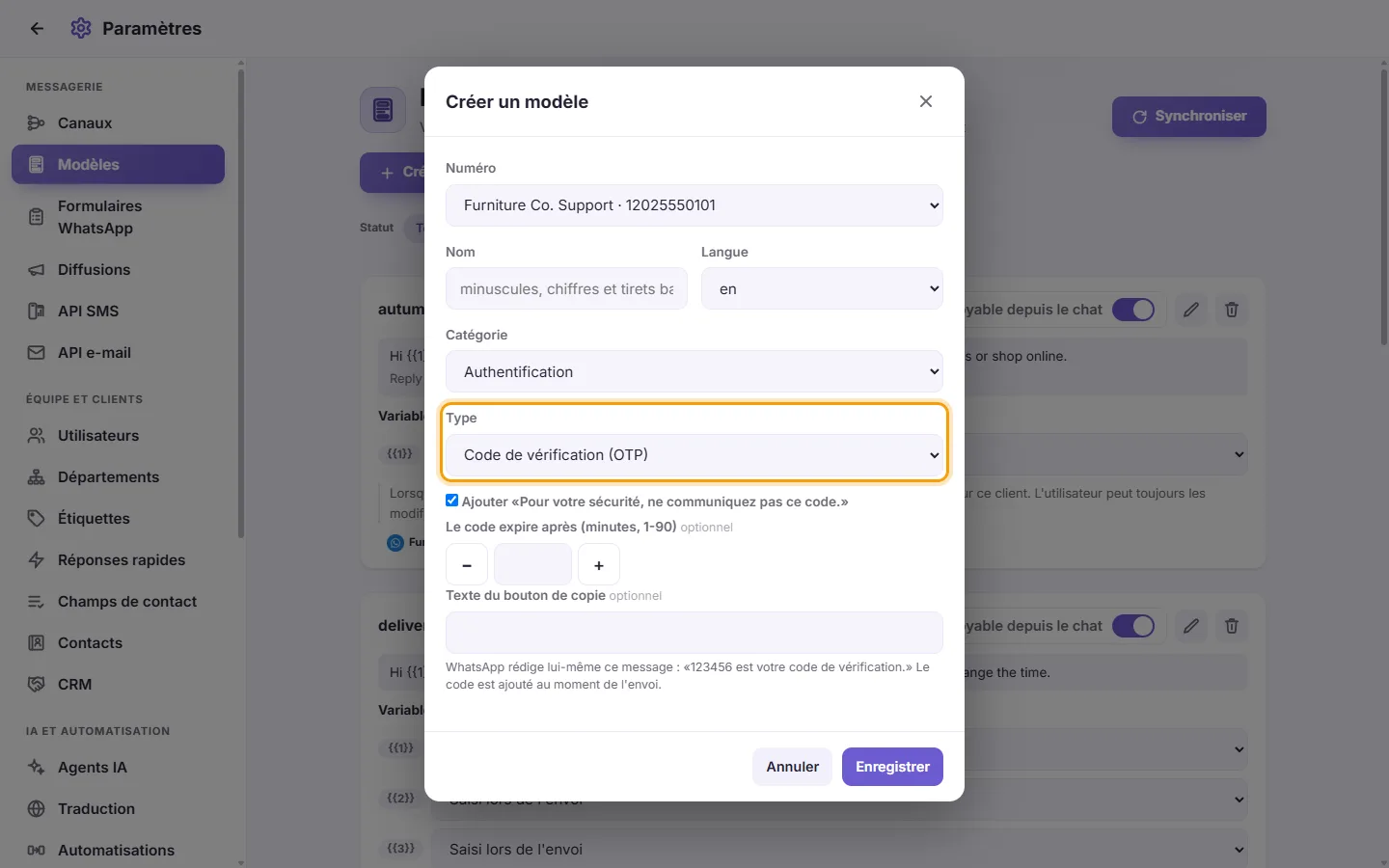The height and width of the screenshot is (868, 1389).
Task: Click the pencil icon on the autumn template
Action: [x=1191, y=310]
